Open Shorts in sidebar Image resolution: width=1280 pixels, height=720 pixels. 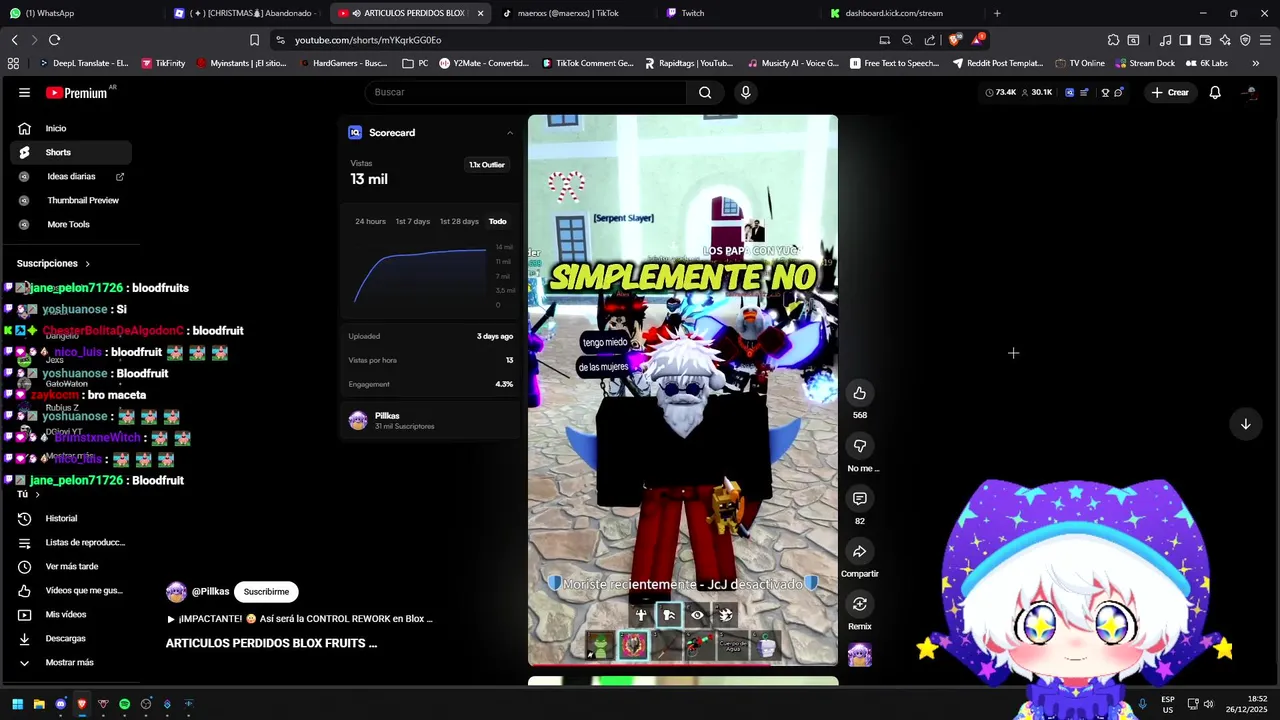70,152
